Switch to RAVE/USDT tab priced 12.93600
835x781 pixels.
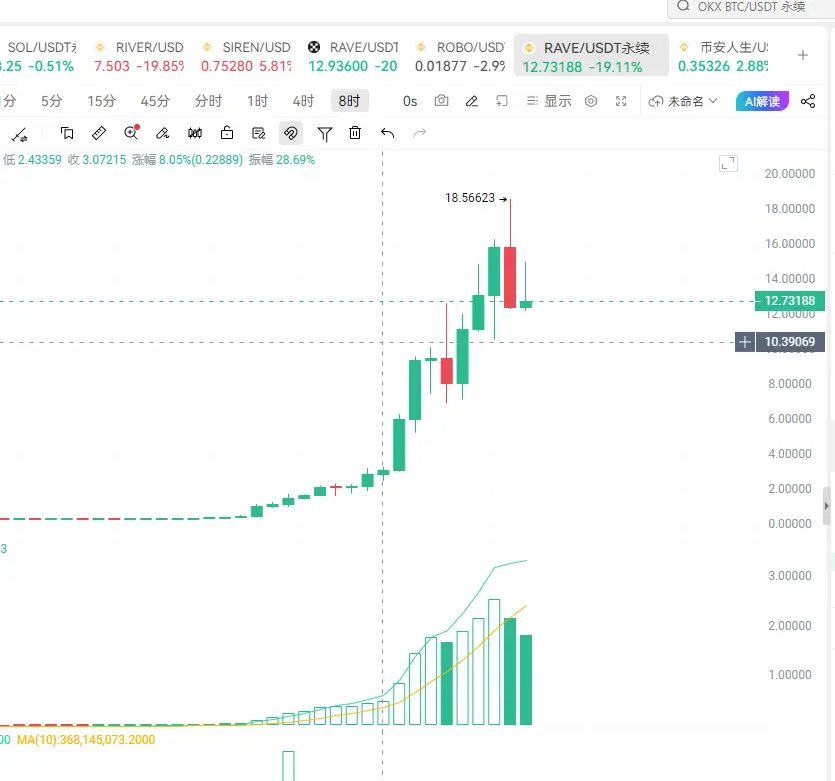[353, 56]
